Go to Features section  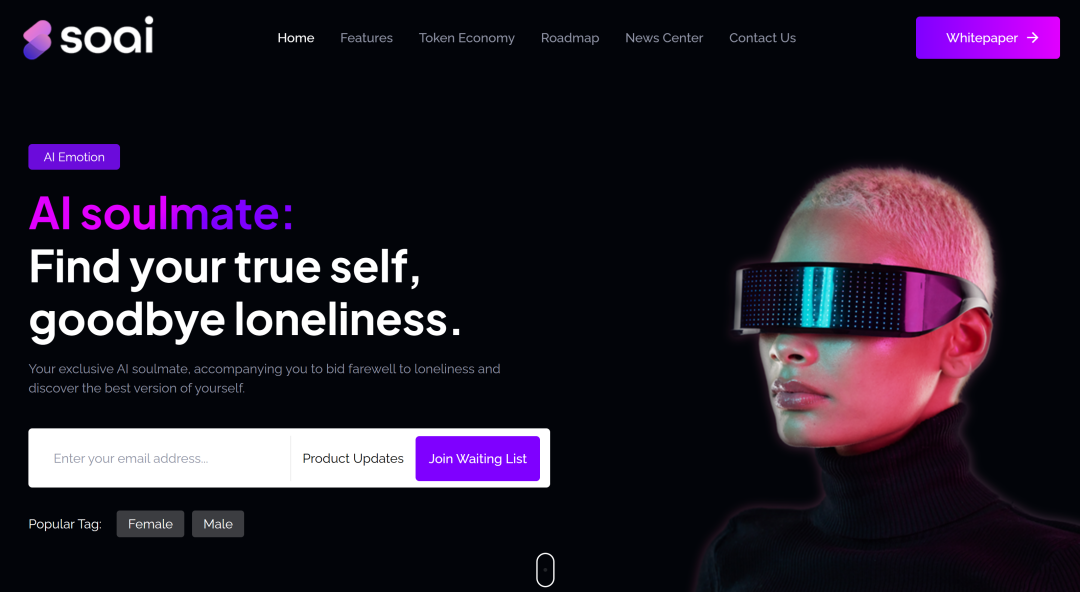pyautogui.click(x=366, y=38)
